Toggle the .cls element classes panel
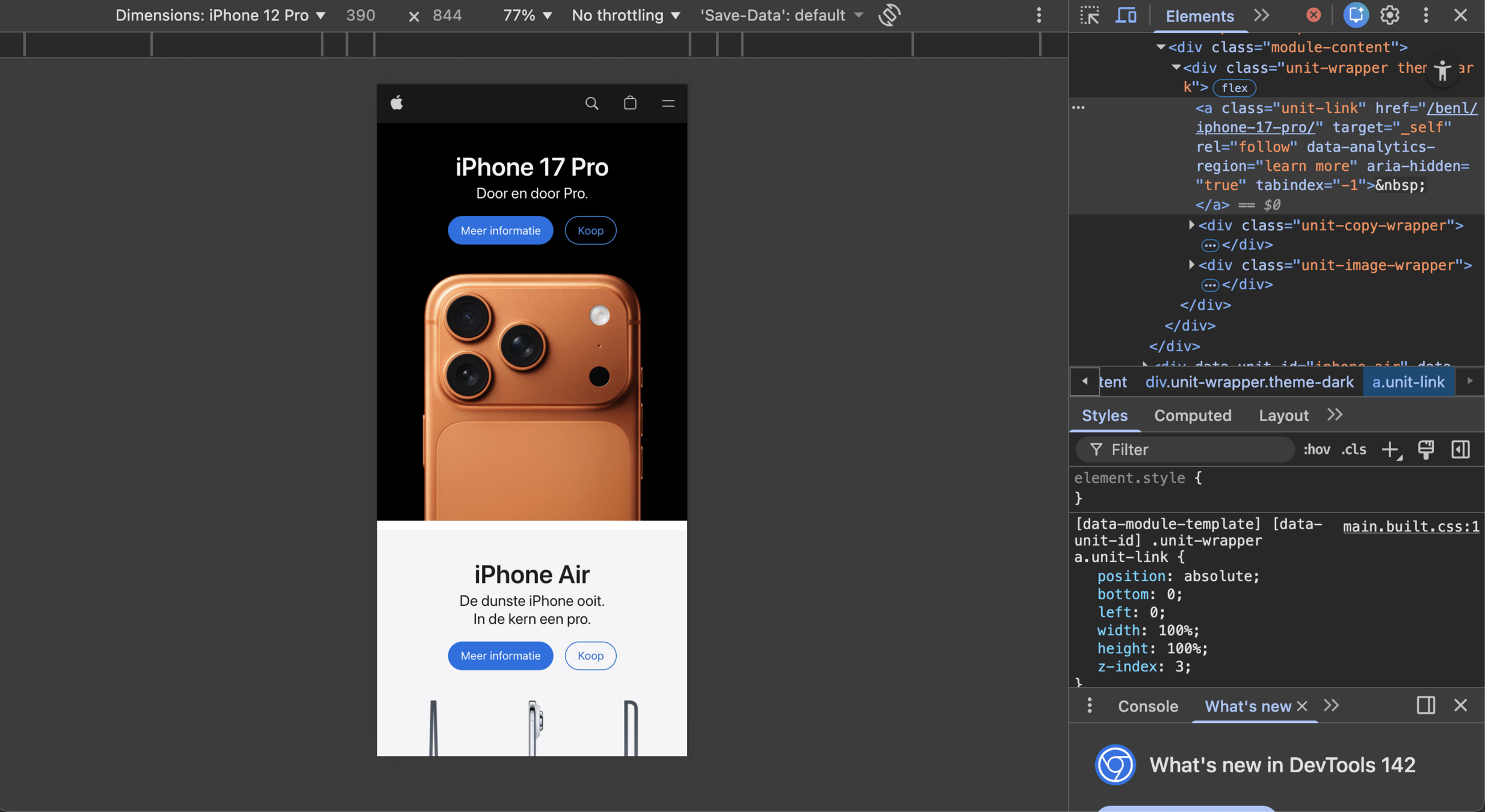The height and width of the screenshot is (812, 1485). click(1354, 449)
